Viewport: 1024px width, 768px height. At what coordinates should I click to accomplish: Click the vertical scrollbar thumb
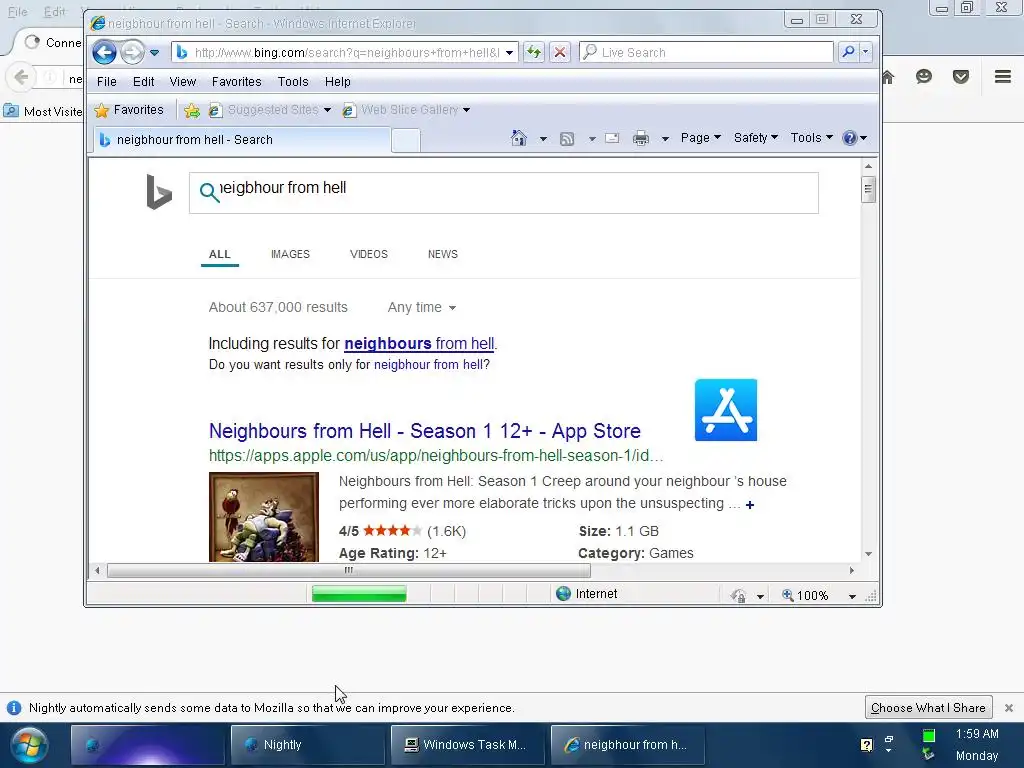pos(868,190)
